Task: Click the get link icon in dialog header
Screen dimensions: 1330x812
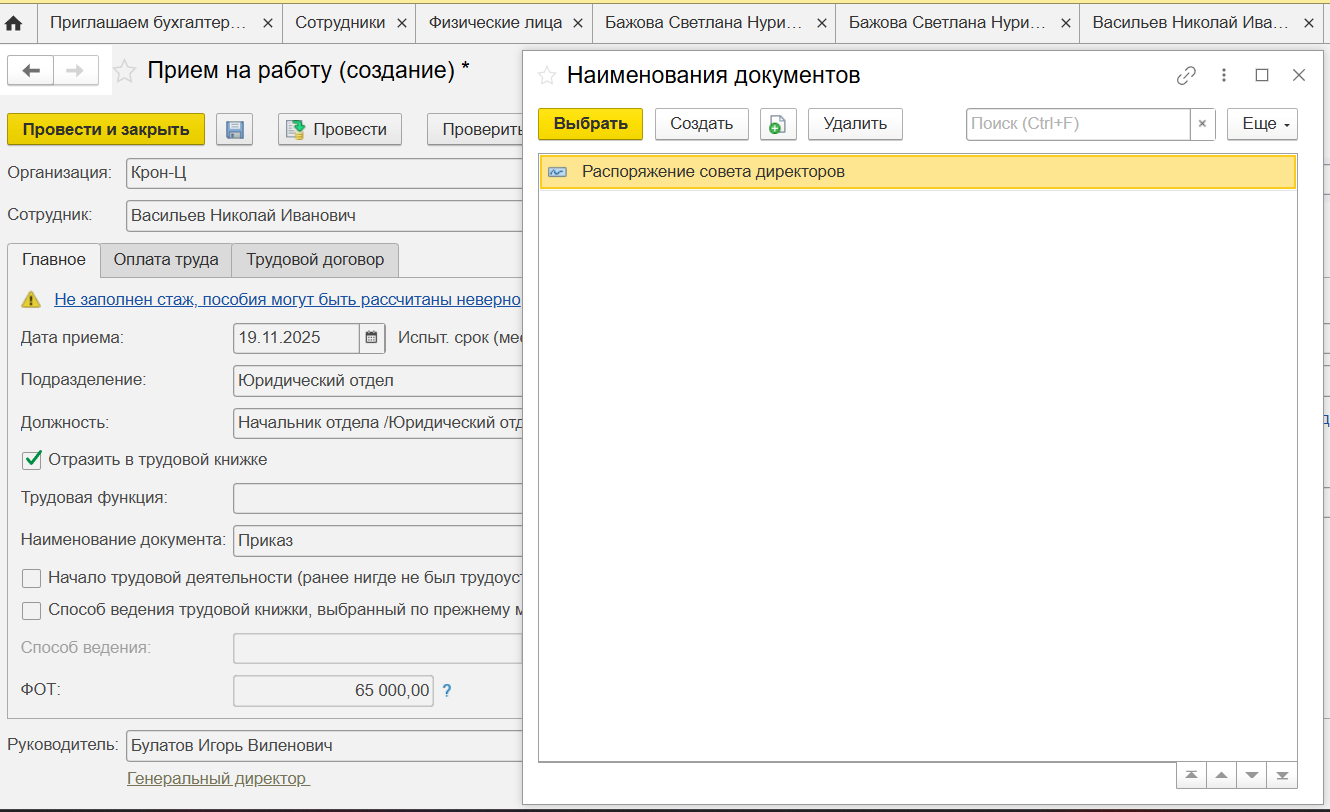Action: point(1188,74)
